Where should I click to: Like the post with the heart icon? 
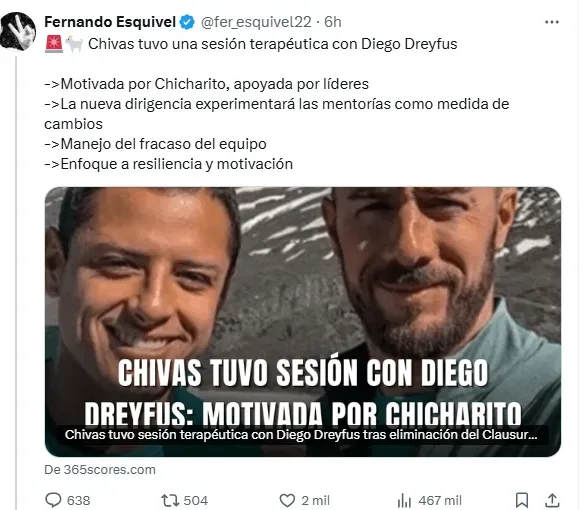coord(287,500)
